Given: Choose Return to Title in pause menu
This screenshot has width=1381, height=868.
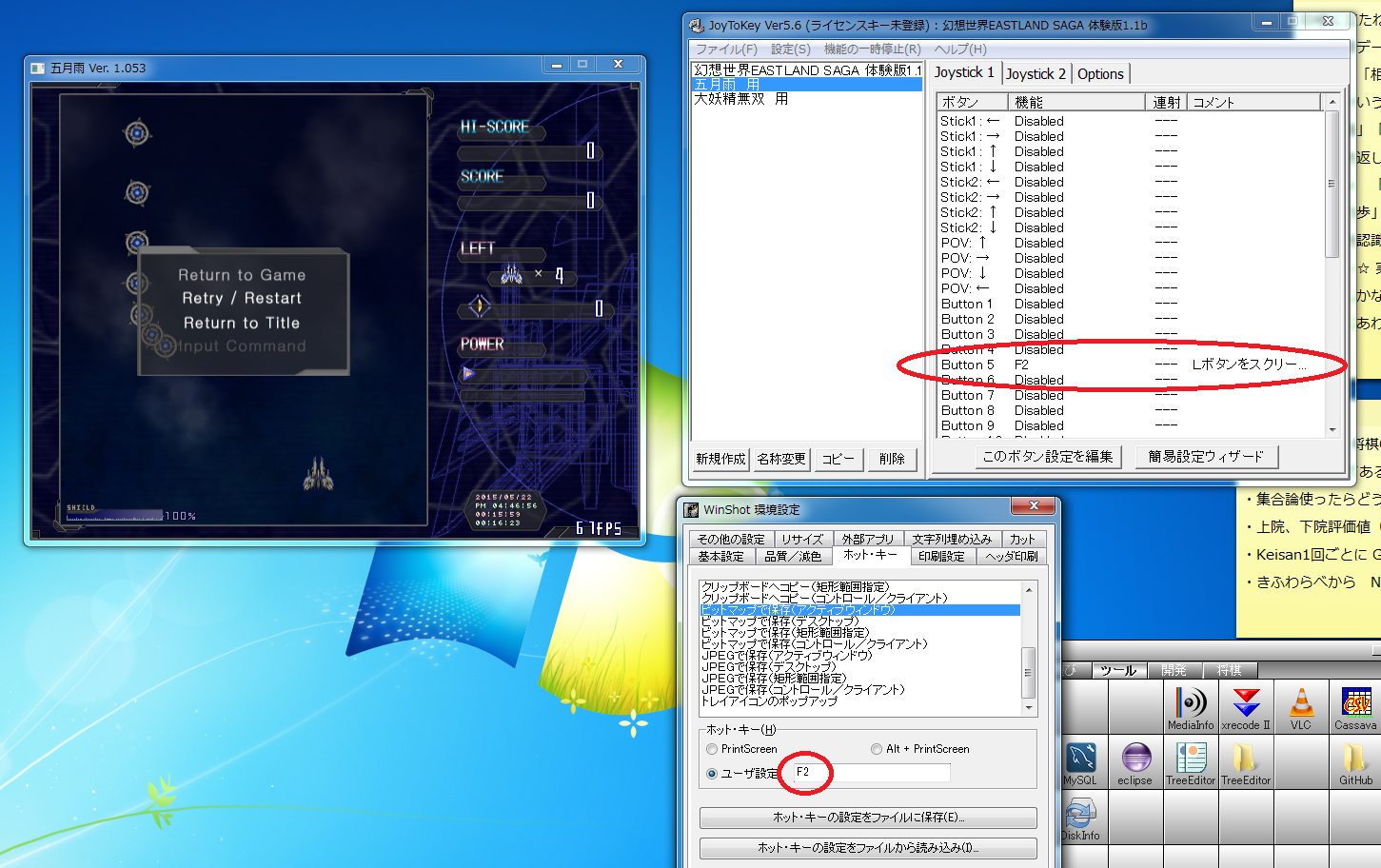Looking at the screenshot, I should 242,323.
